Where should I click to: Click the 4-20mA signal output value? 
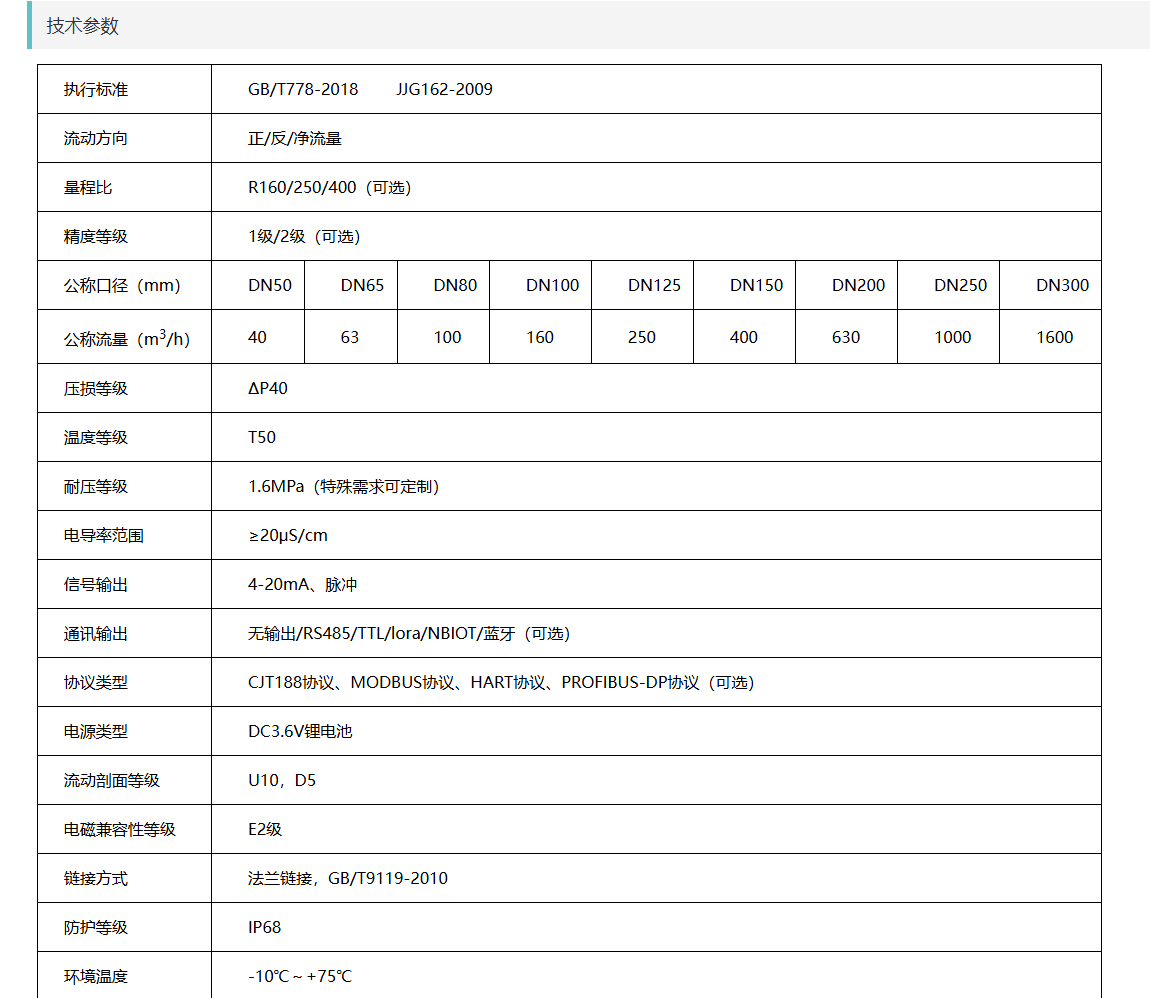click(x=279, y=584)
